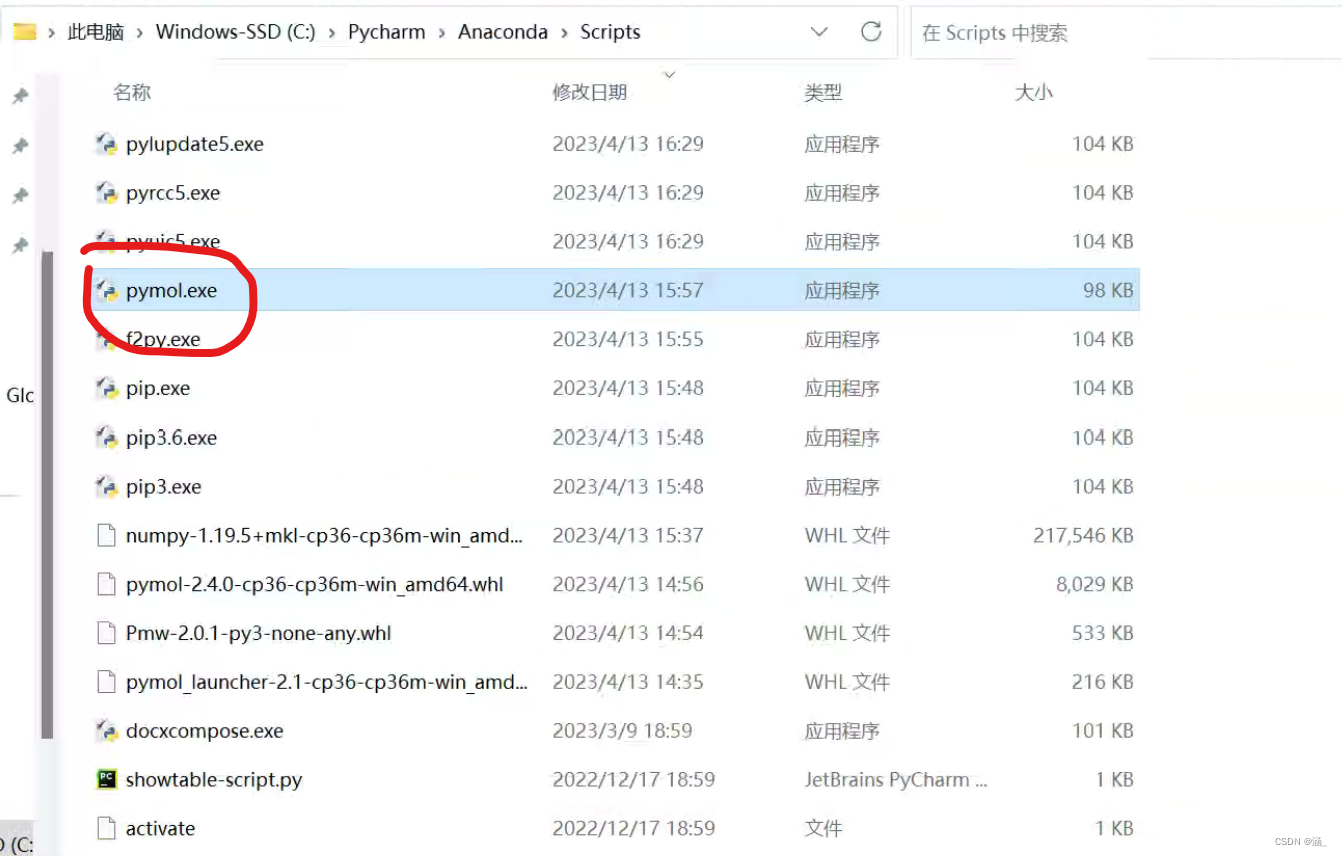Select the pip3.6.exe file name
This screenshot has height=856, width=1342.
[171, 438]
